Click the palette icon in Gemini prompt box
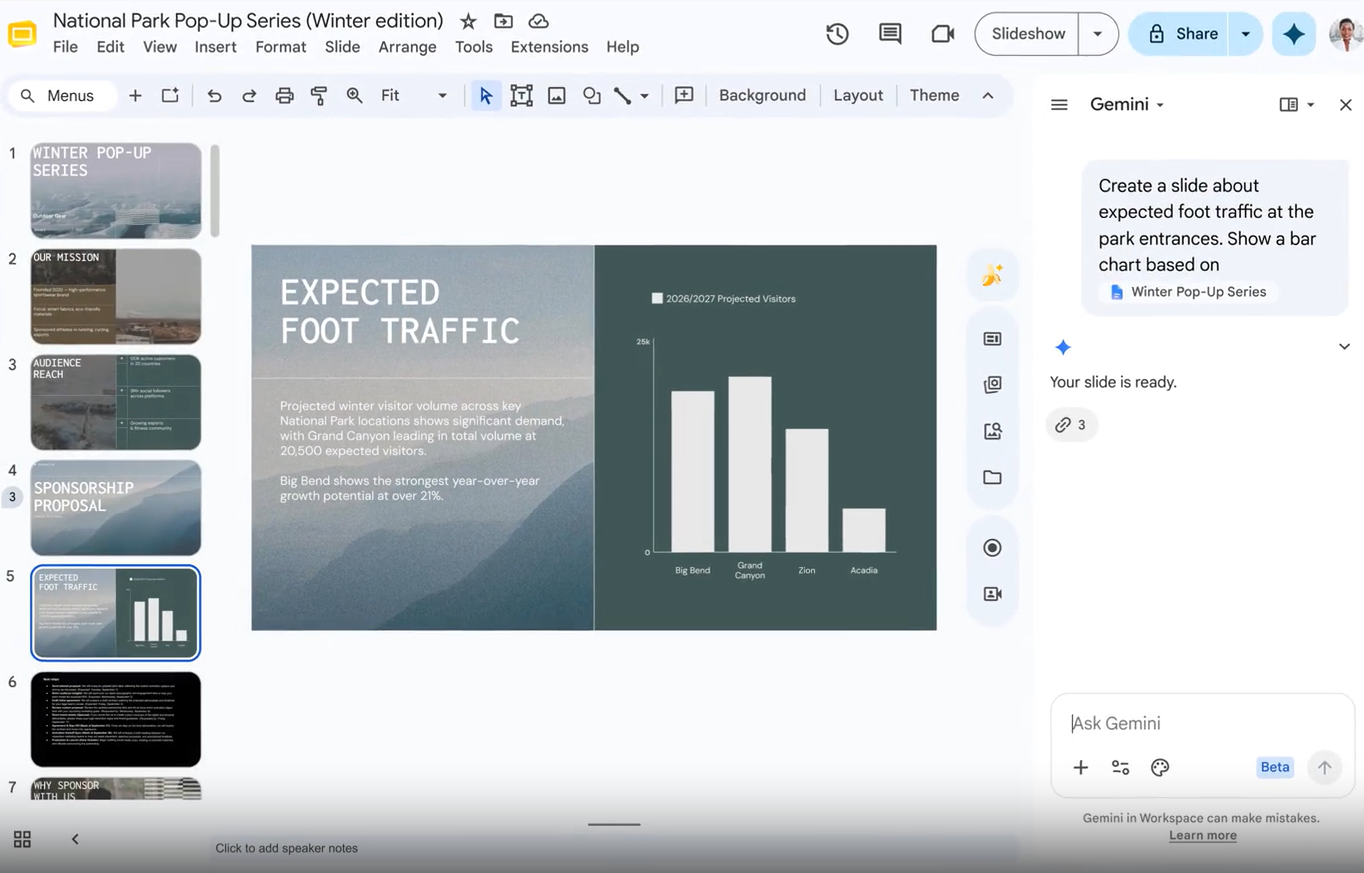The width and height of the screenshot is (1364, 873). tap(1160, 768)
